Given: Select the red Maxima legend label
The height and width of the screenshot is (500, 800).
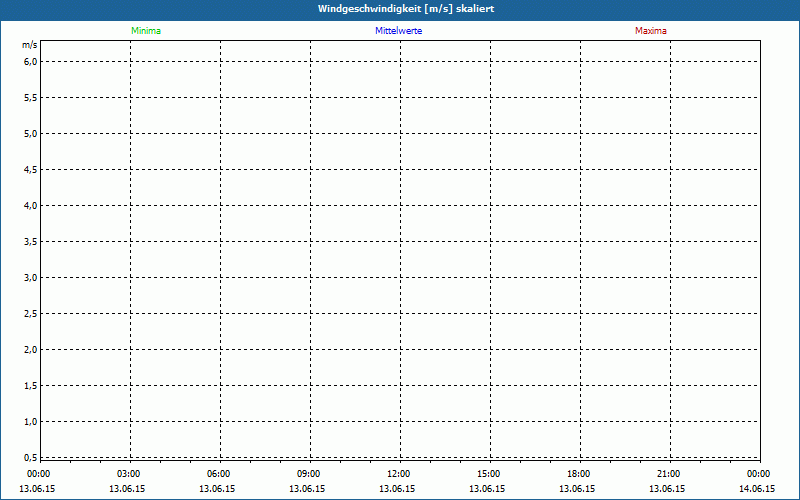Looking at the screenshot, I should tap(651, 31).
